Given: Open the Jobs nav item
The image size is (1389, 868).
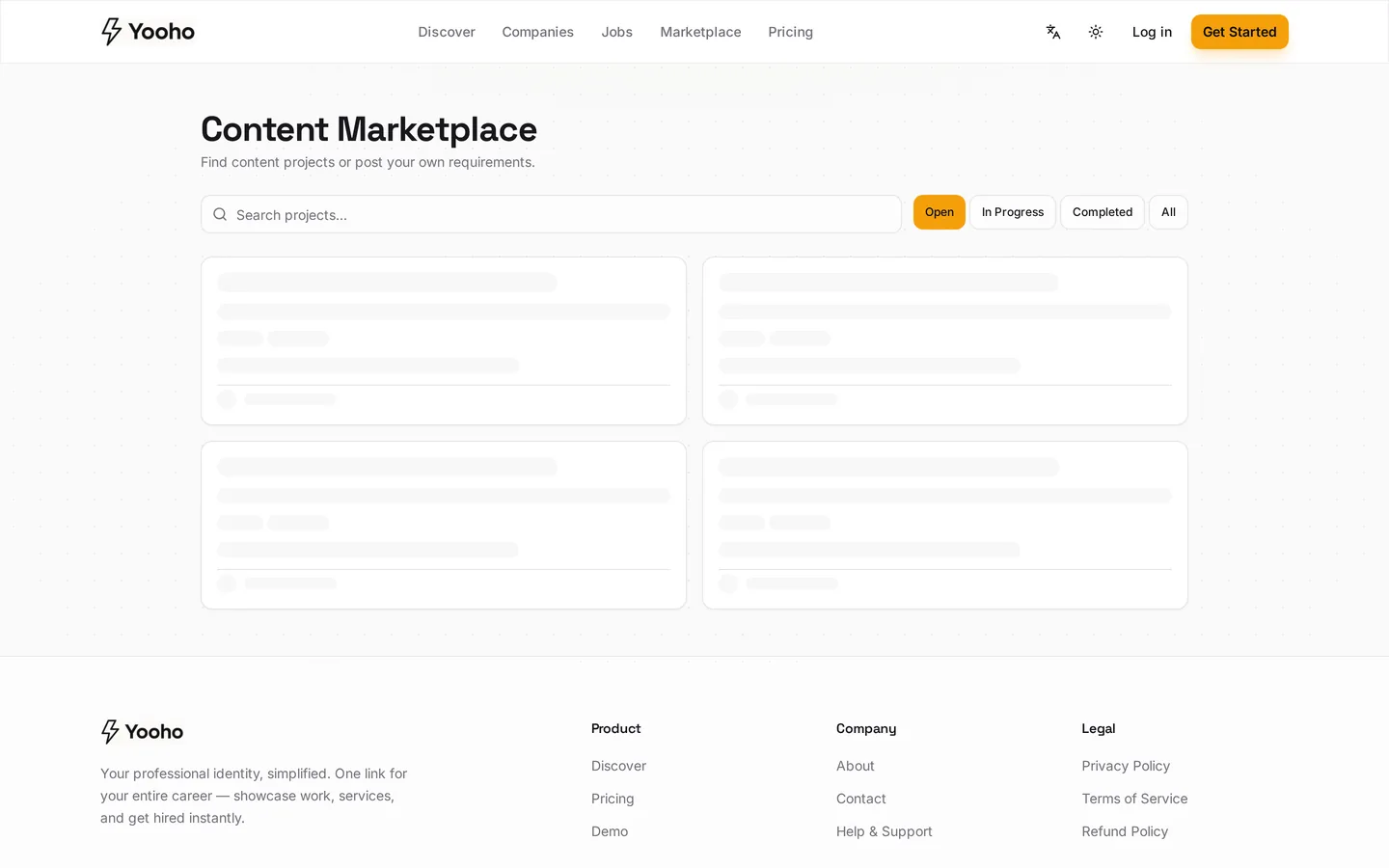Looking at the screenshot, I should tap(616, 32).
